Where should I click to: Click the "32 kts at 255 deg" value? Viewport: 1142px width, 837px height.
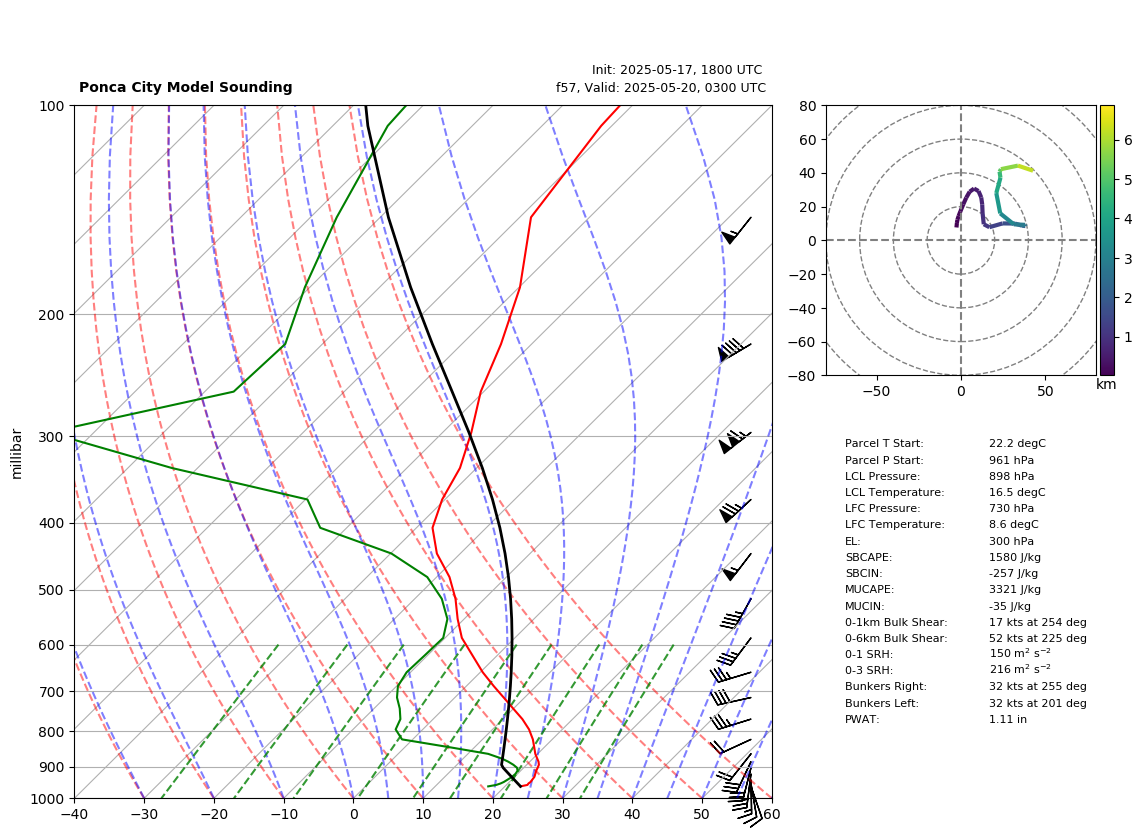(1038, 686)
